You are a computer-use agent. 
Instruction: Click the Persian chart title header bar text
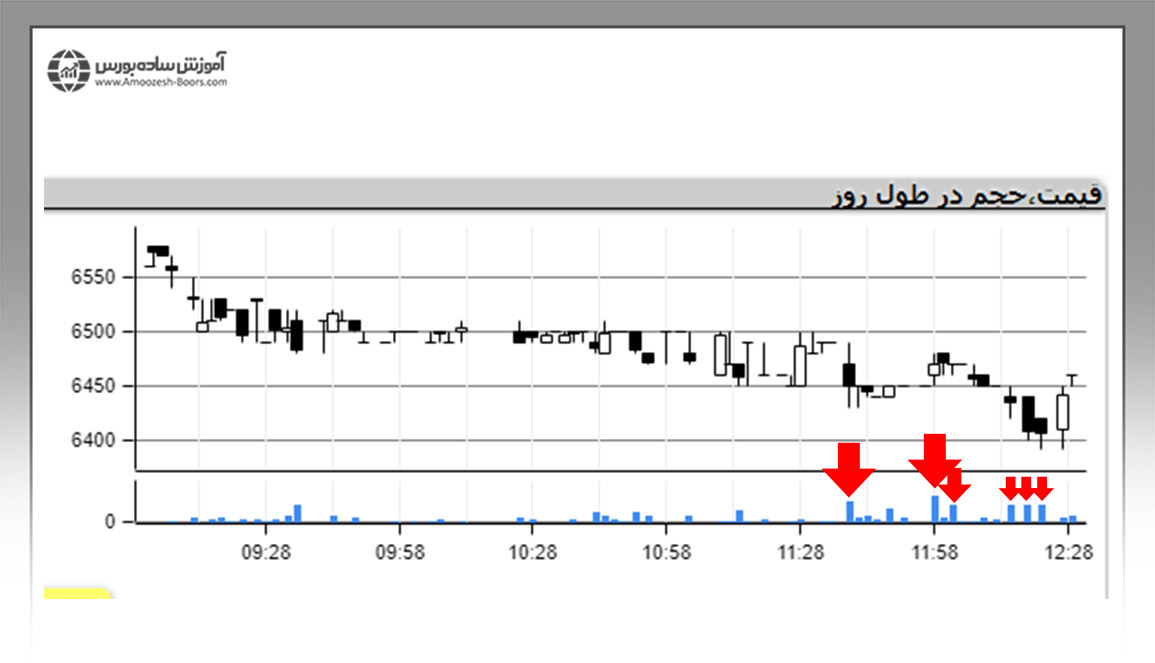(967, 194)
